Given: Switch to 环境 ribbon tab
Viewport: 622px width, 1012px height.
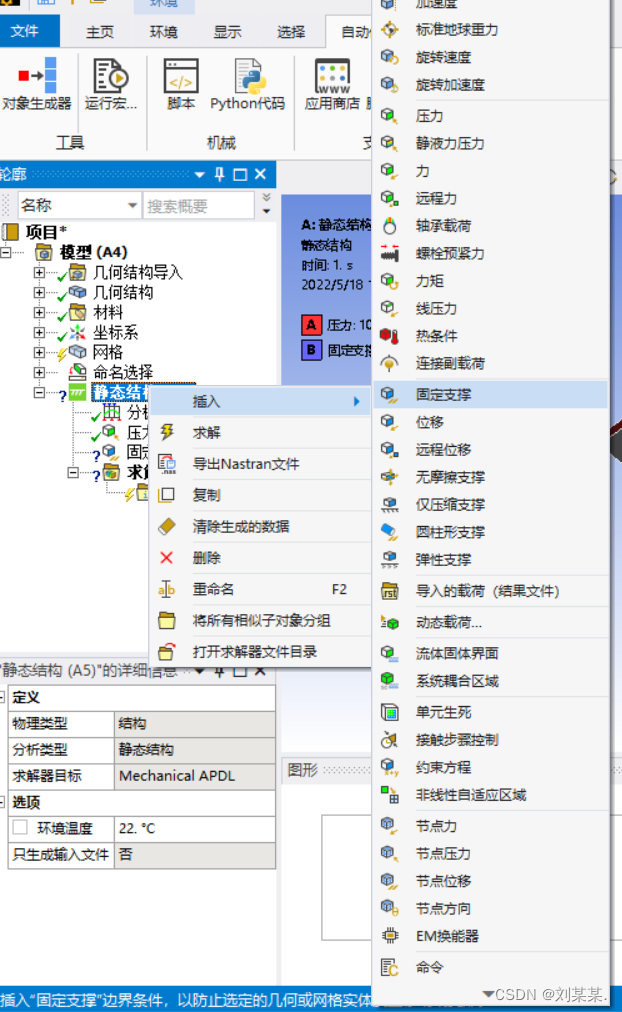Looking at the screenshot, I should [x=163, y=32].
